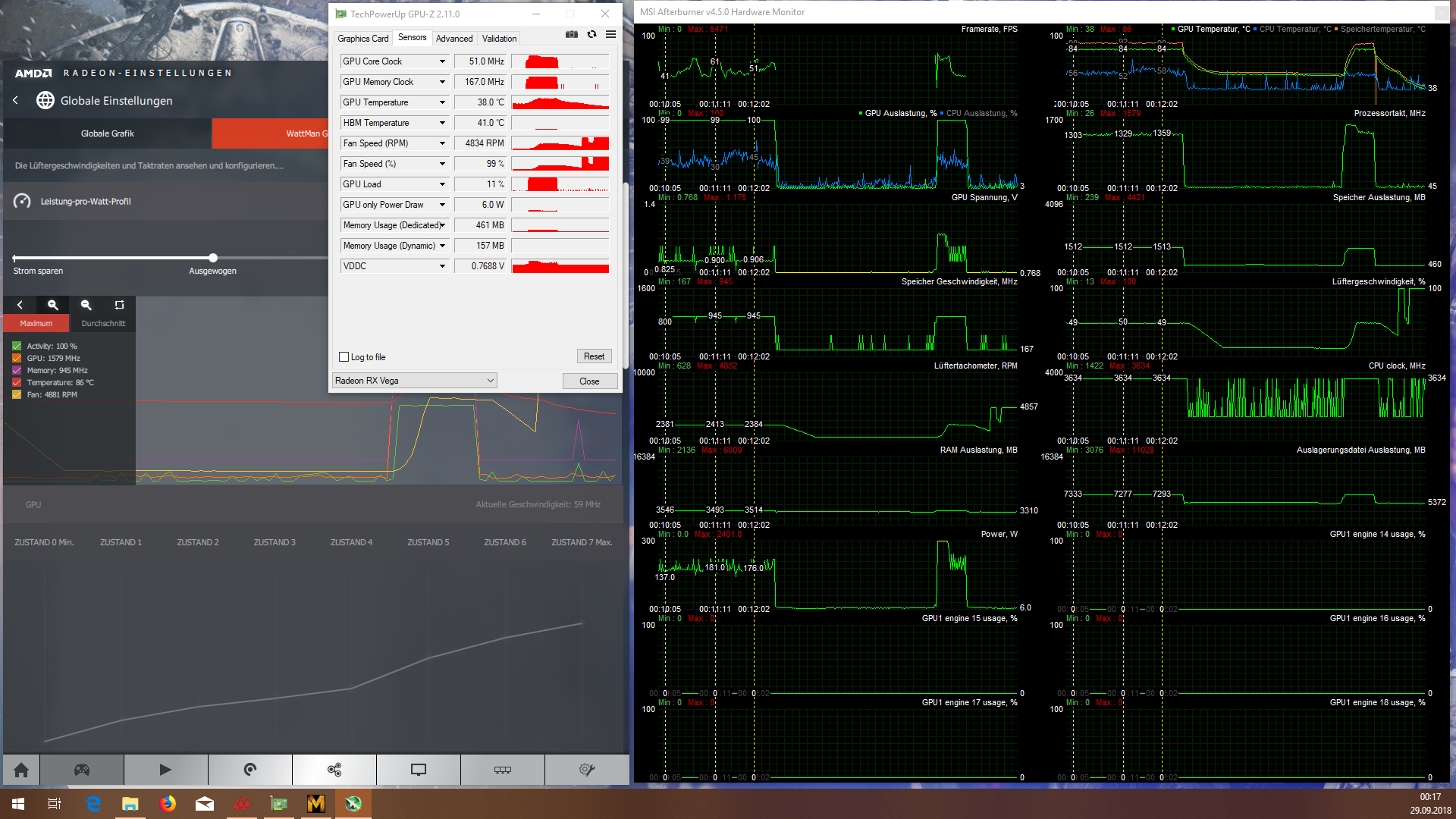Open Radeon Display settings monitor icon
Image resolution: width=1456 pixels, height=819 pixels.
point(418,770)
